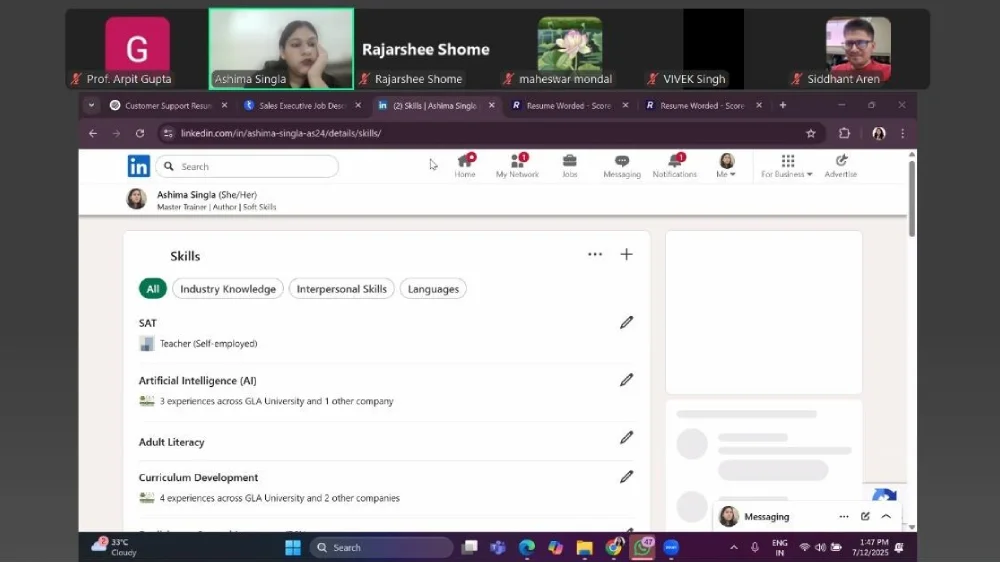Screen dimensions: 1000x562
Task: Select the All skills filter
Action: [x=152, y=289]
